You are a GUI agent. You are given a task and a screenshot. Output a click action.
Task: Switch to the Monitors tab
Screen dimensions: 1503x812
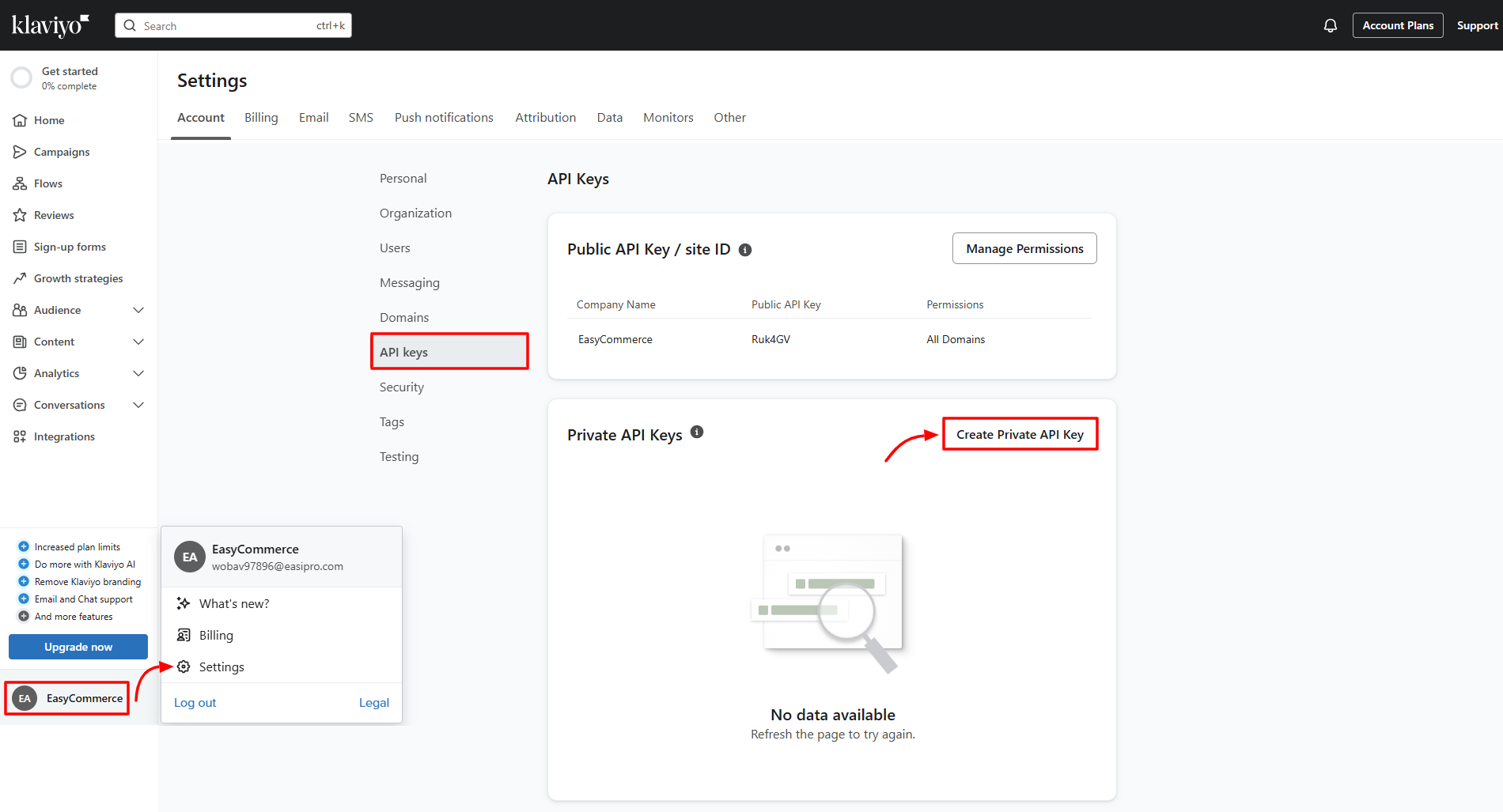coord(668,117)
